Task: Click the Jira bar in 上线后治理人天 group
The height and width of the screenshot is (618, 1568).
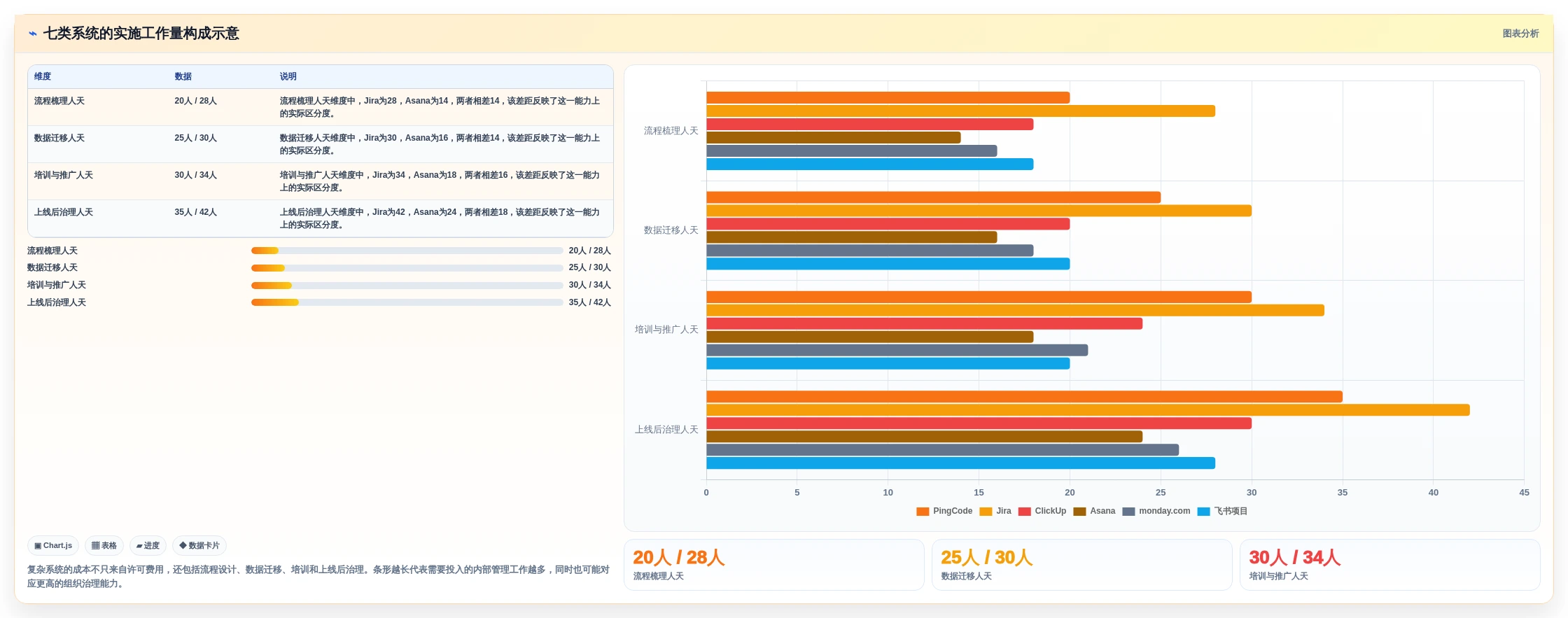Action: tap(1088, 410)
